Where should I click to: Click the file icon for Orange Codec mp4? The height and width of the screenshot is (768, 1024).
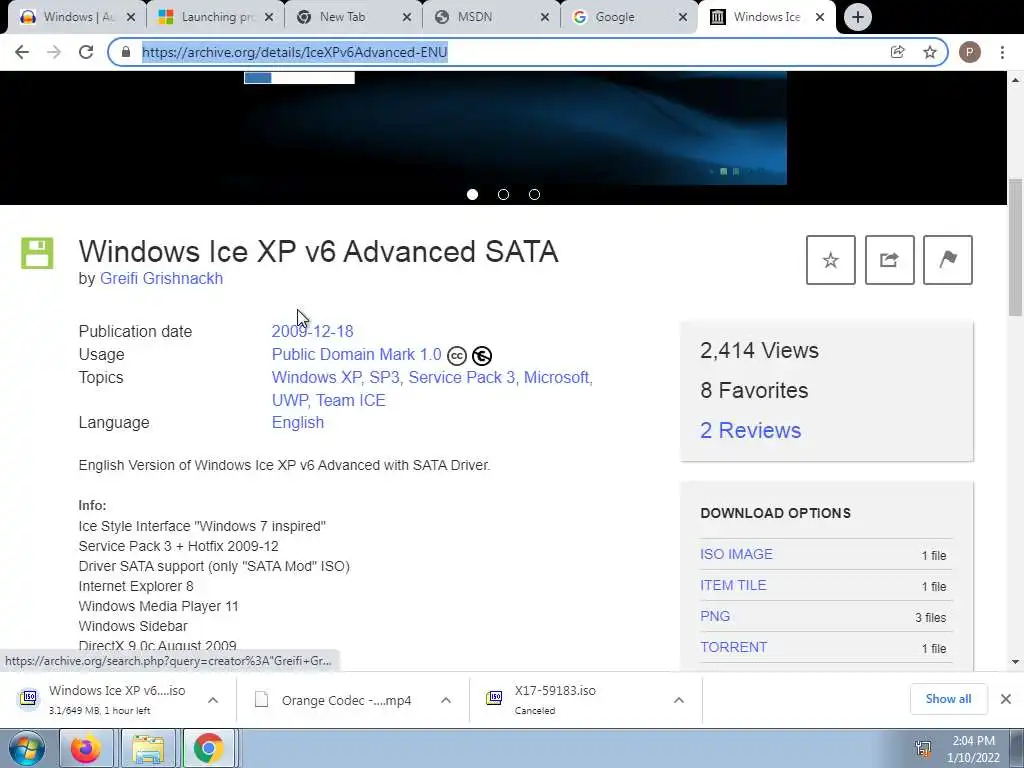(x=261, y=700)
